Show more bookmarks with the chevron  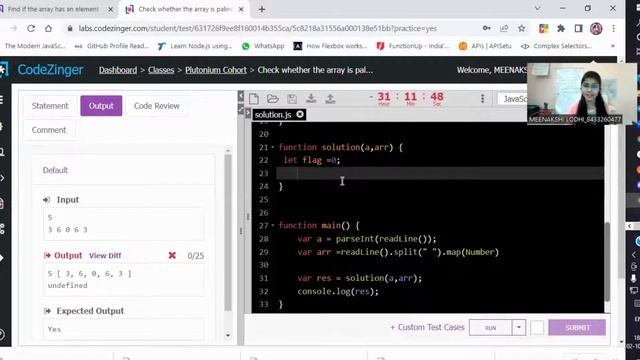coord(613,46)
